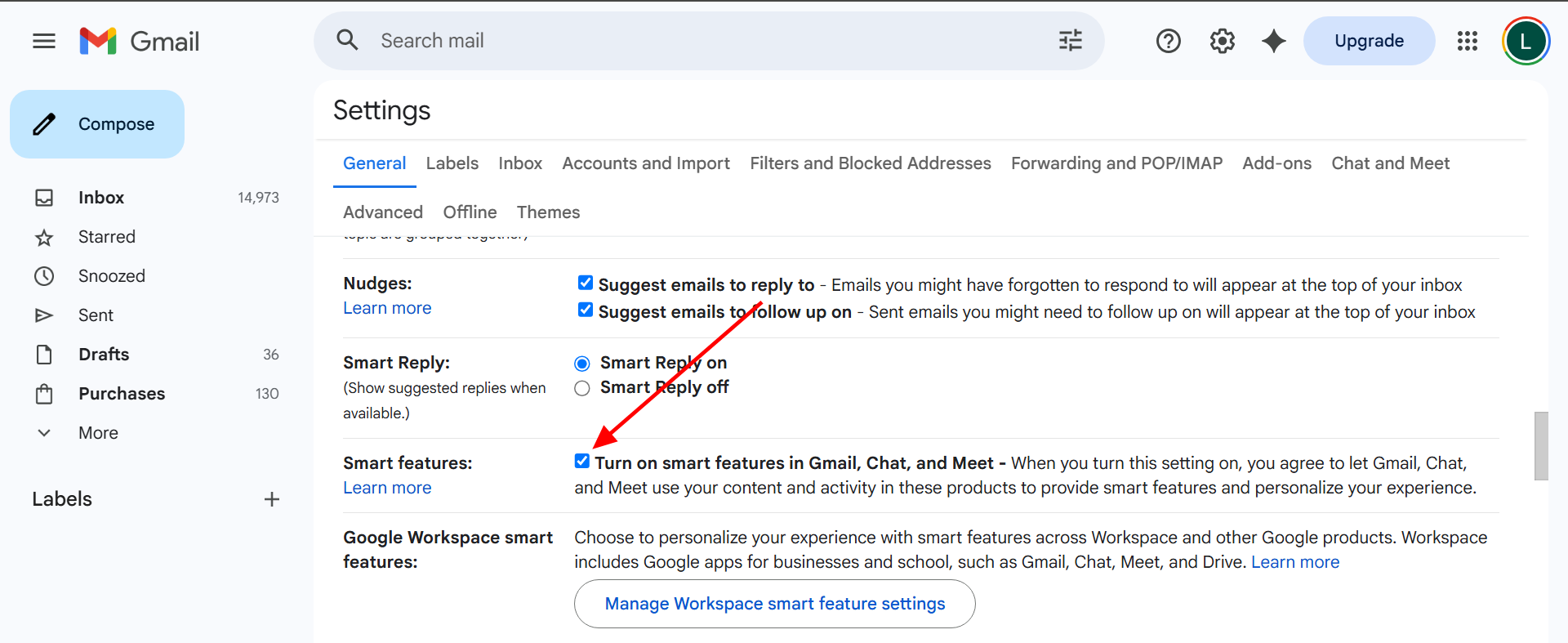Disable smart features in Gmail checkbox

pyautogui.click(x=582, y=462)
